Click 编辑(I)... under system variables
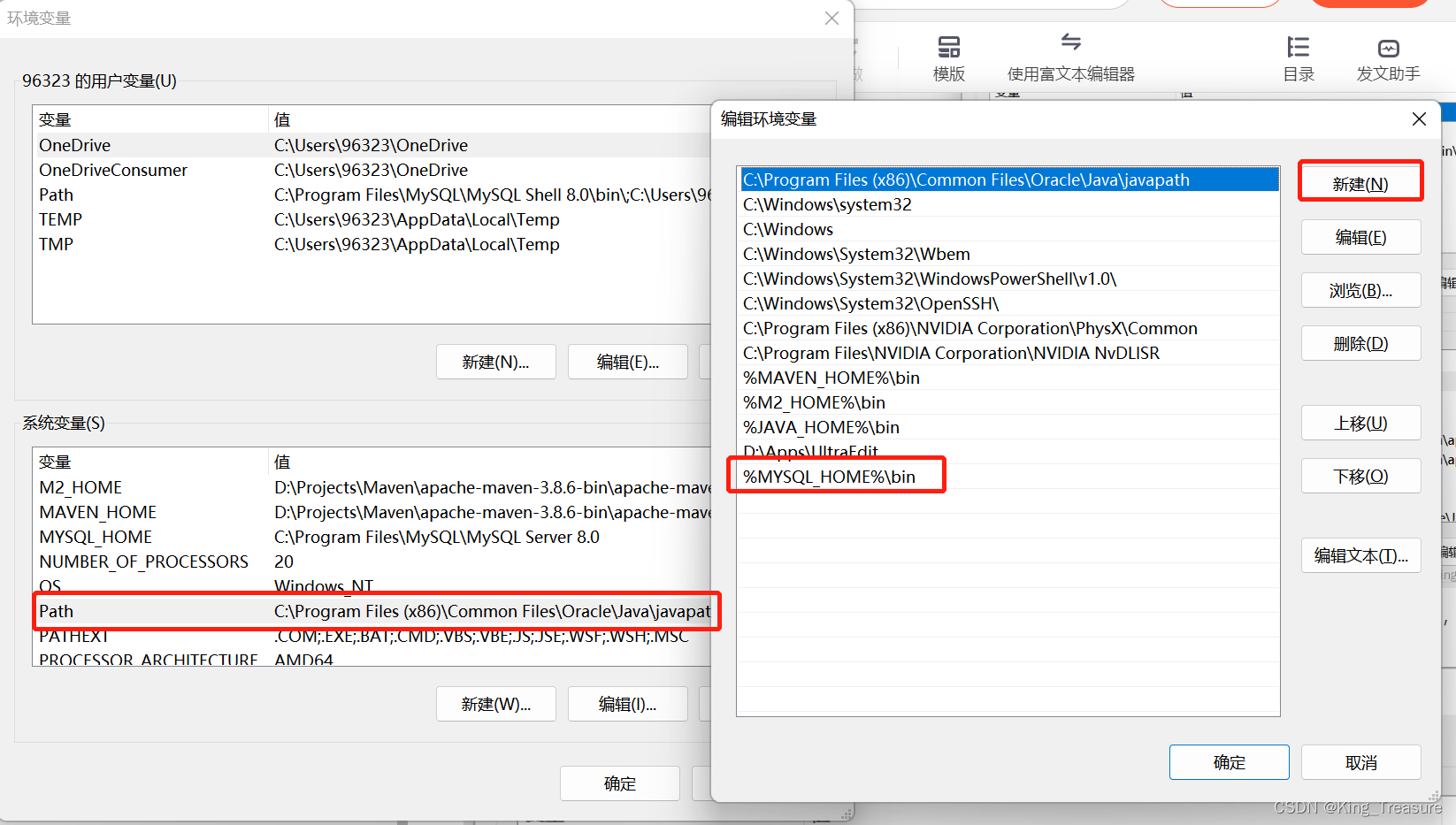This screenshot has height=825, width=1456. click(627, 704)
